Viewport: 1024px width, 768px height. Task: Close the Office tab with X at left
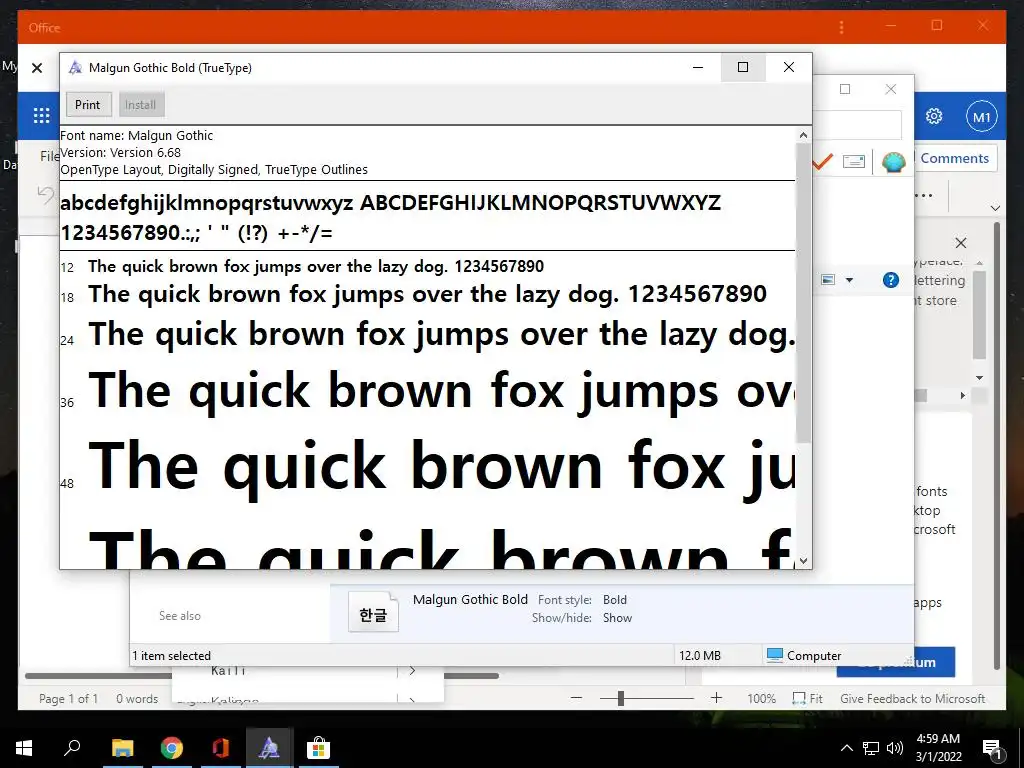tap(37, 68)
